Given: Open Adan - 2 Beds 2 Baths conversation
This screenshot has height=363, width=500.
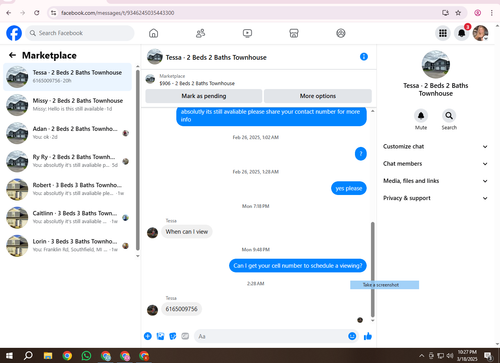Looking at the screenshot, I should (68, 133).
